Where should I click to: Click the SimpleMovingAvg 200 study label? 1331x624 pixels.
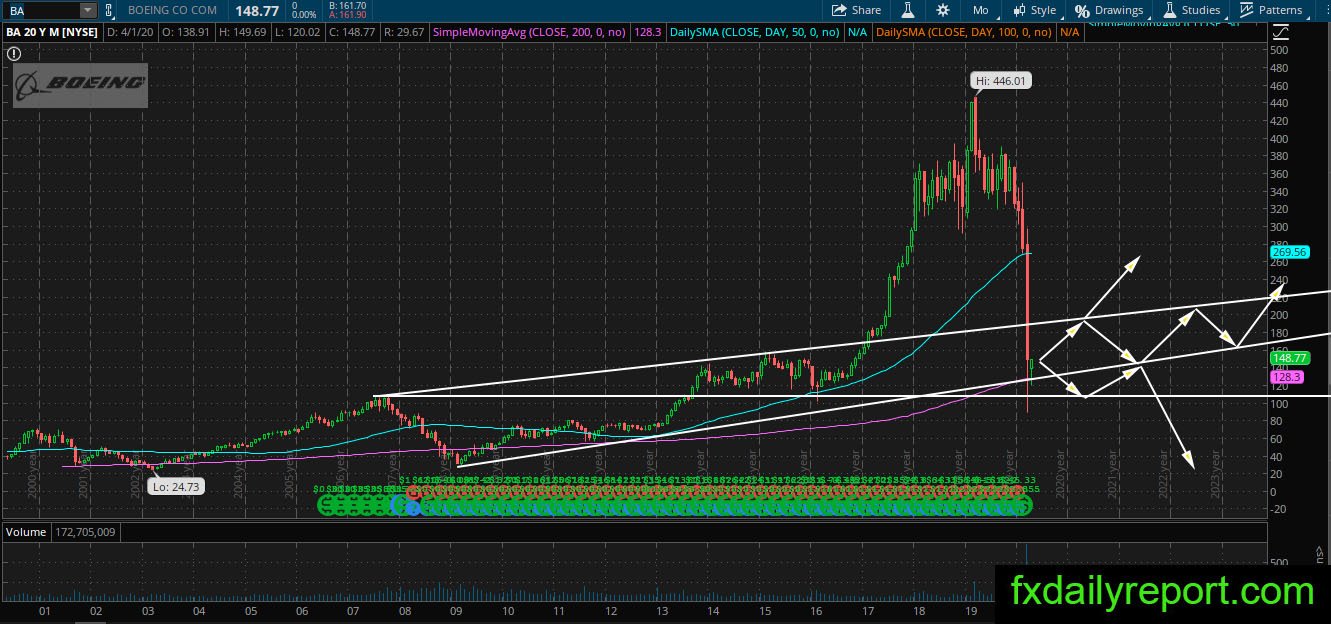click(x=531, y=32)
